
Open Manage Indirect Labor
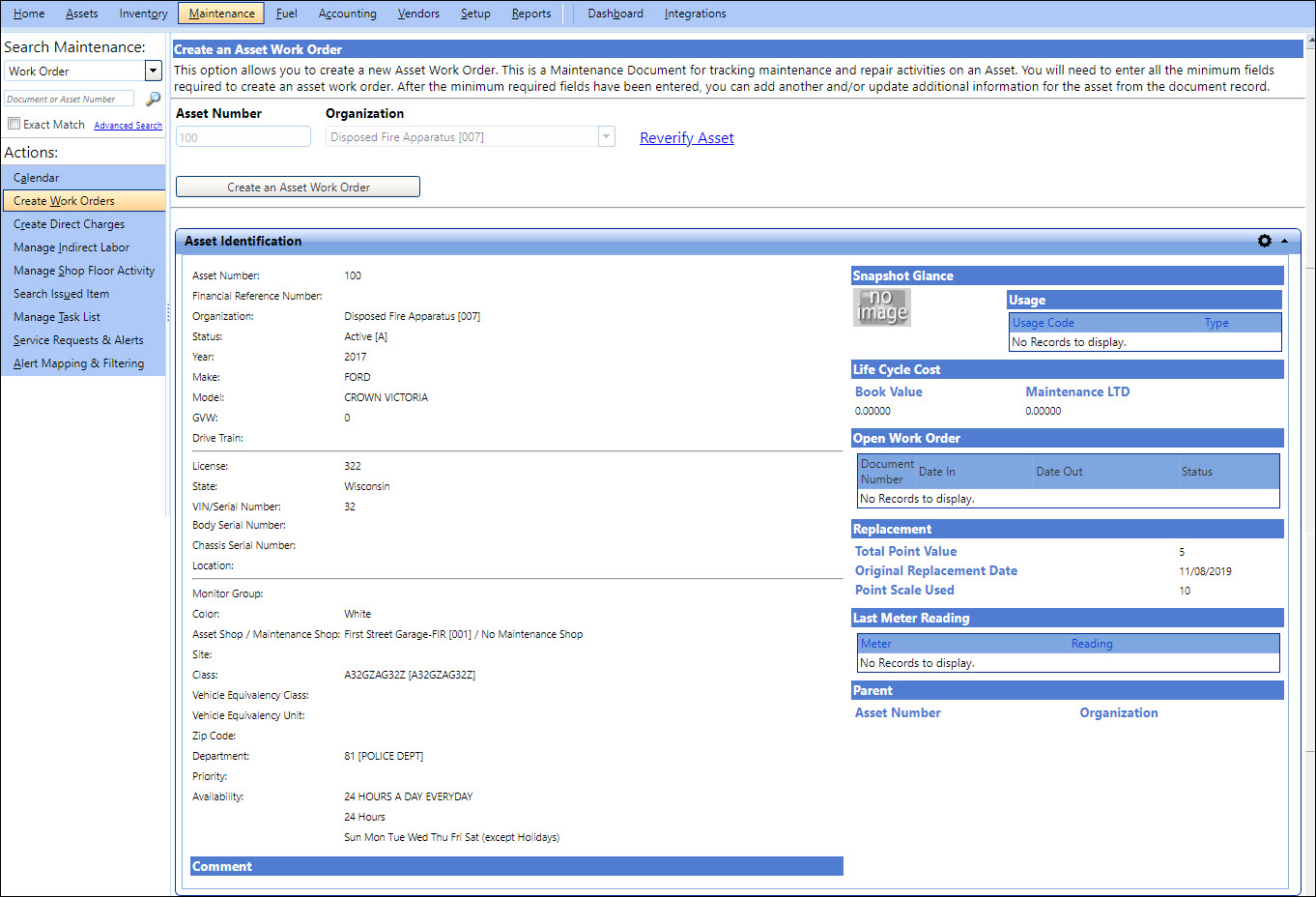click(83, 247)
